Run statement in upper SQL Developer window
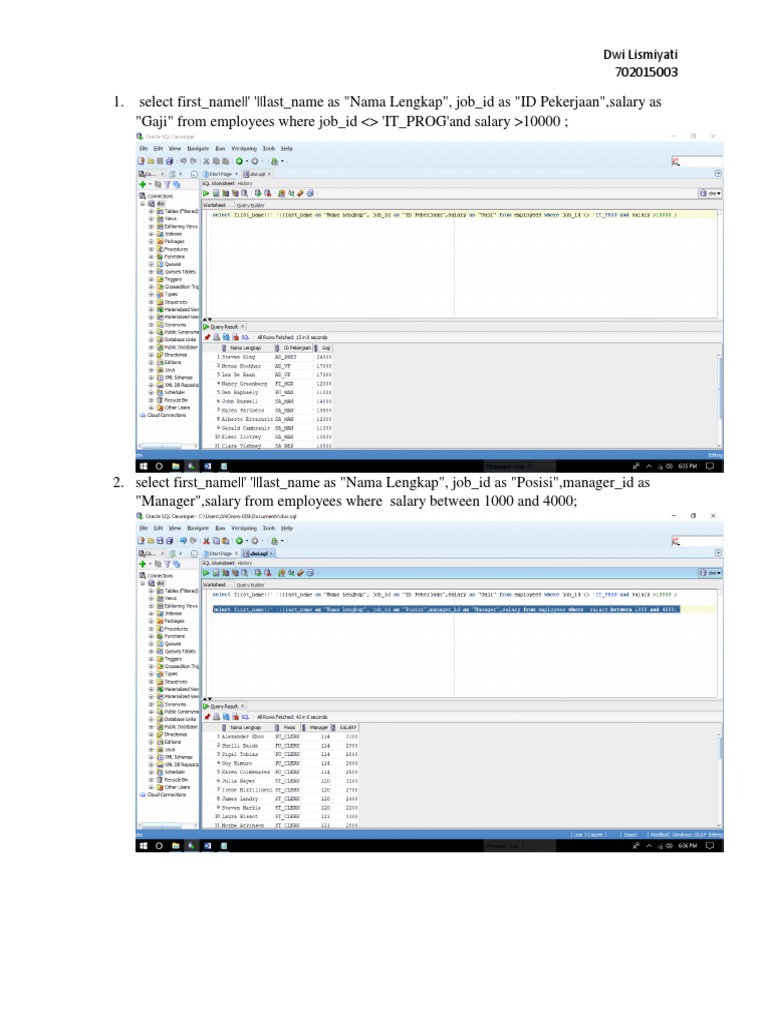Viewport: 768px width, 1024px height. 207,192
